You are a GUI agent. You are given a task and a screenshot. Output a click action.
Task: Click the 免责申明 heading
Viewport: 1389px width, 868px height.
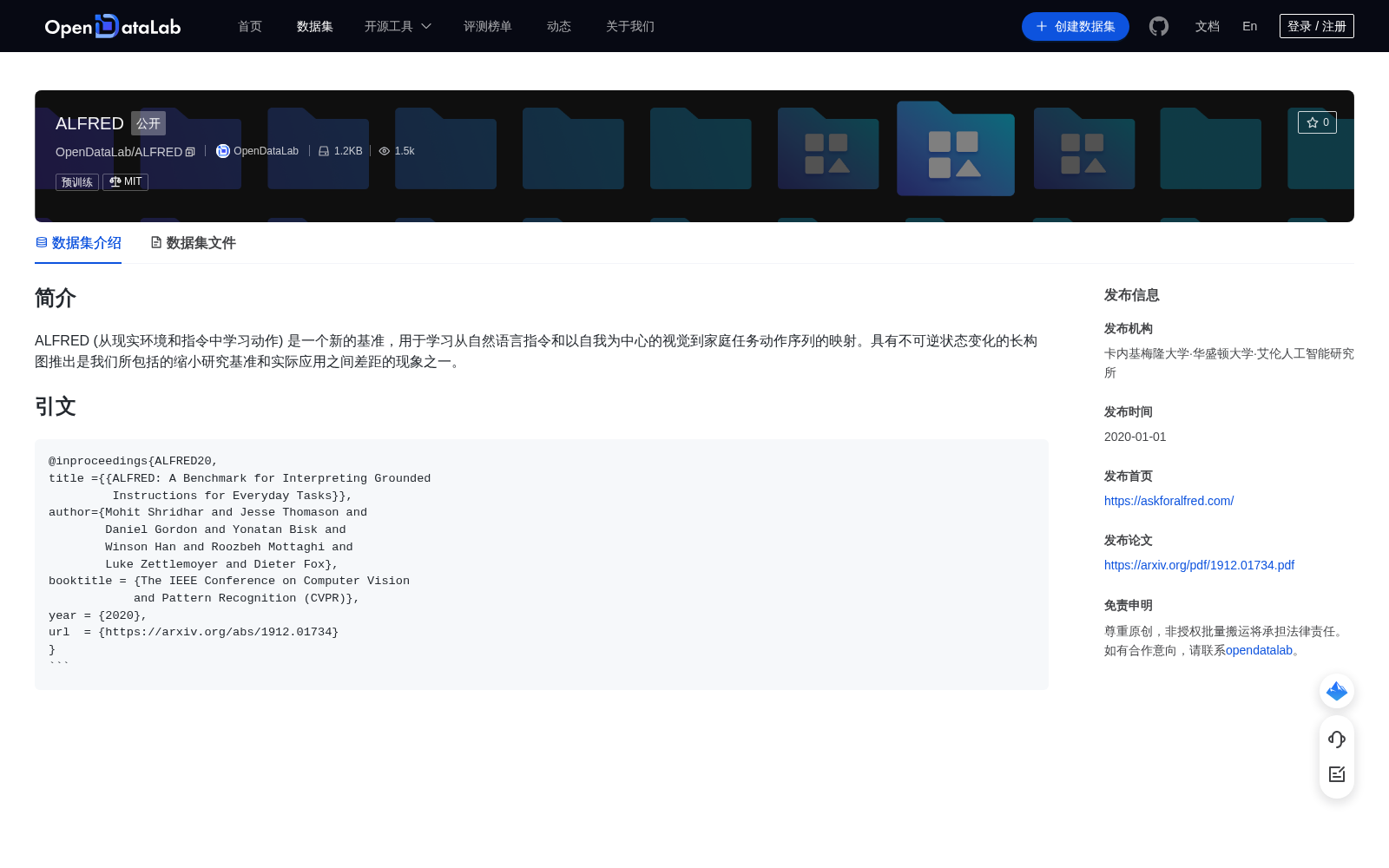1129,605
